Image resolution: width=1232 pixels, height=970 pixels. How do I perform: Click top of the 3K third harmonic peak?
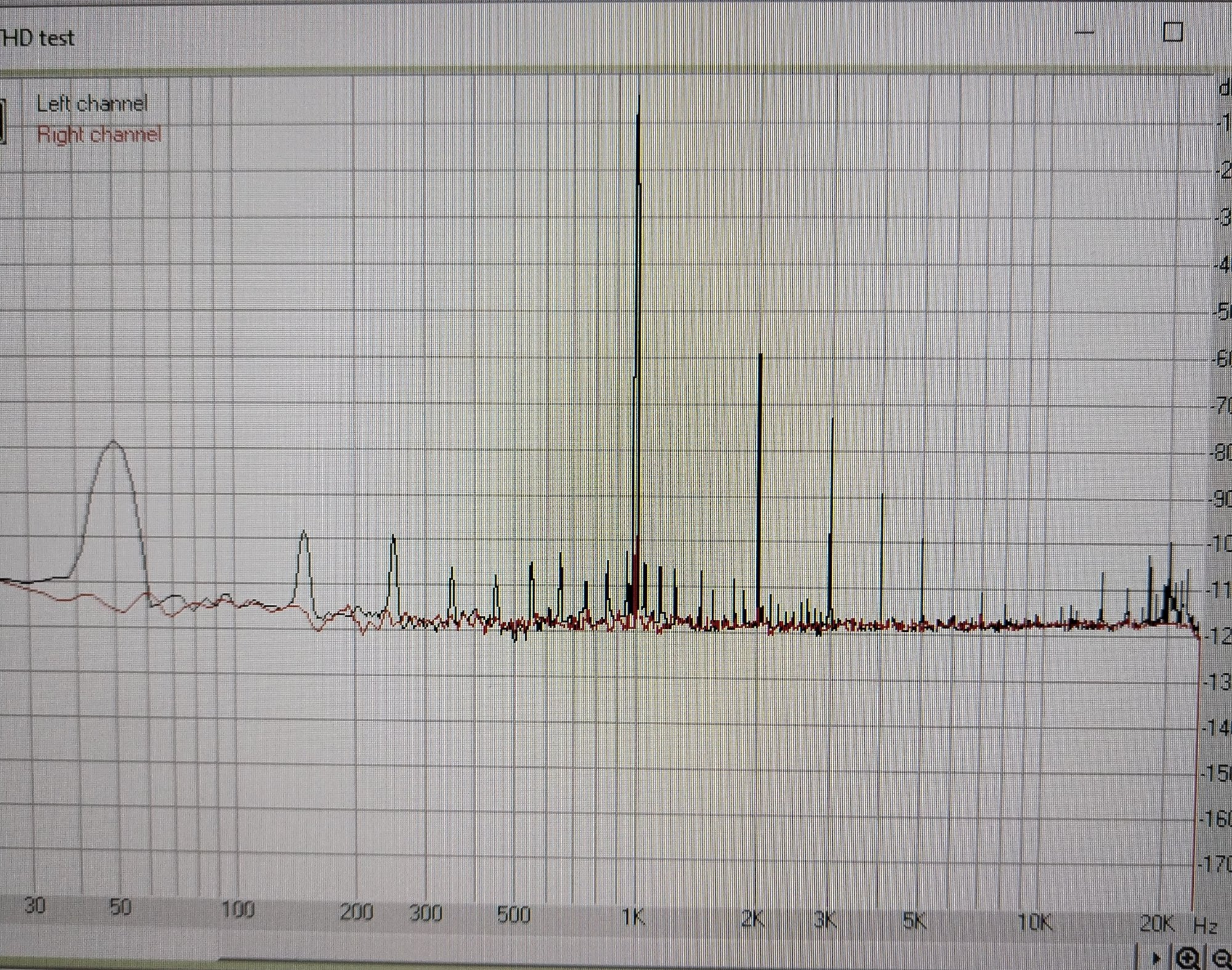[x=832, y=419]
